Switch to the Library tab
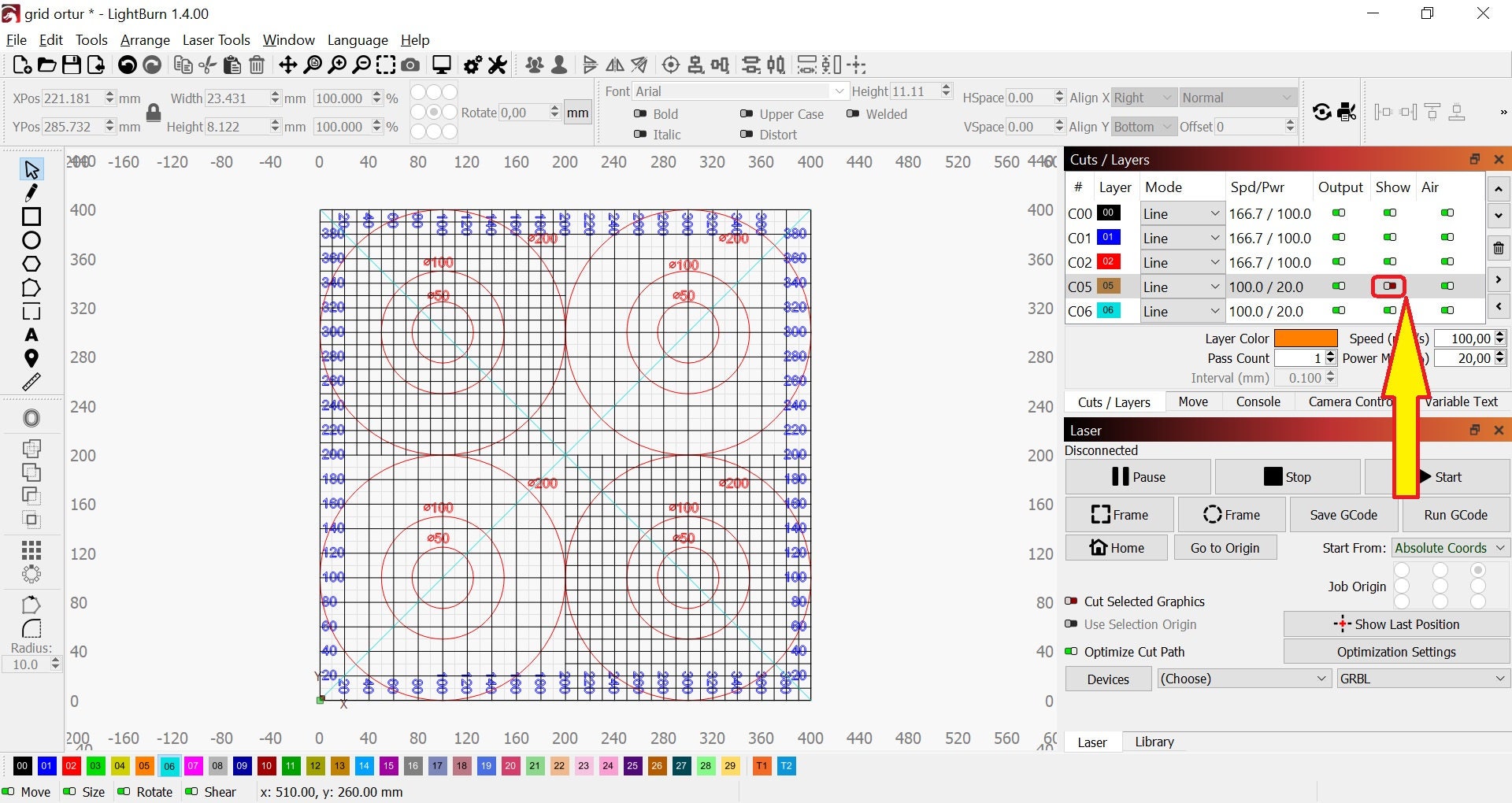Image resolution: width=1512 pixels, height=803 pixels. pyautogui.click(x=1154, y=742)
